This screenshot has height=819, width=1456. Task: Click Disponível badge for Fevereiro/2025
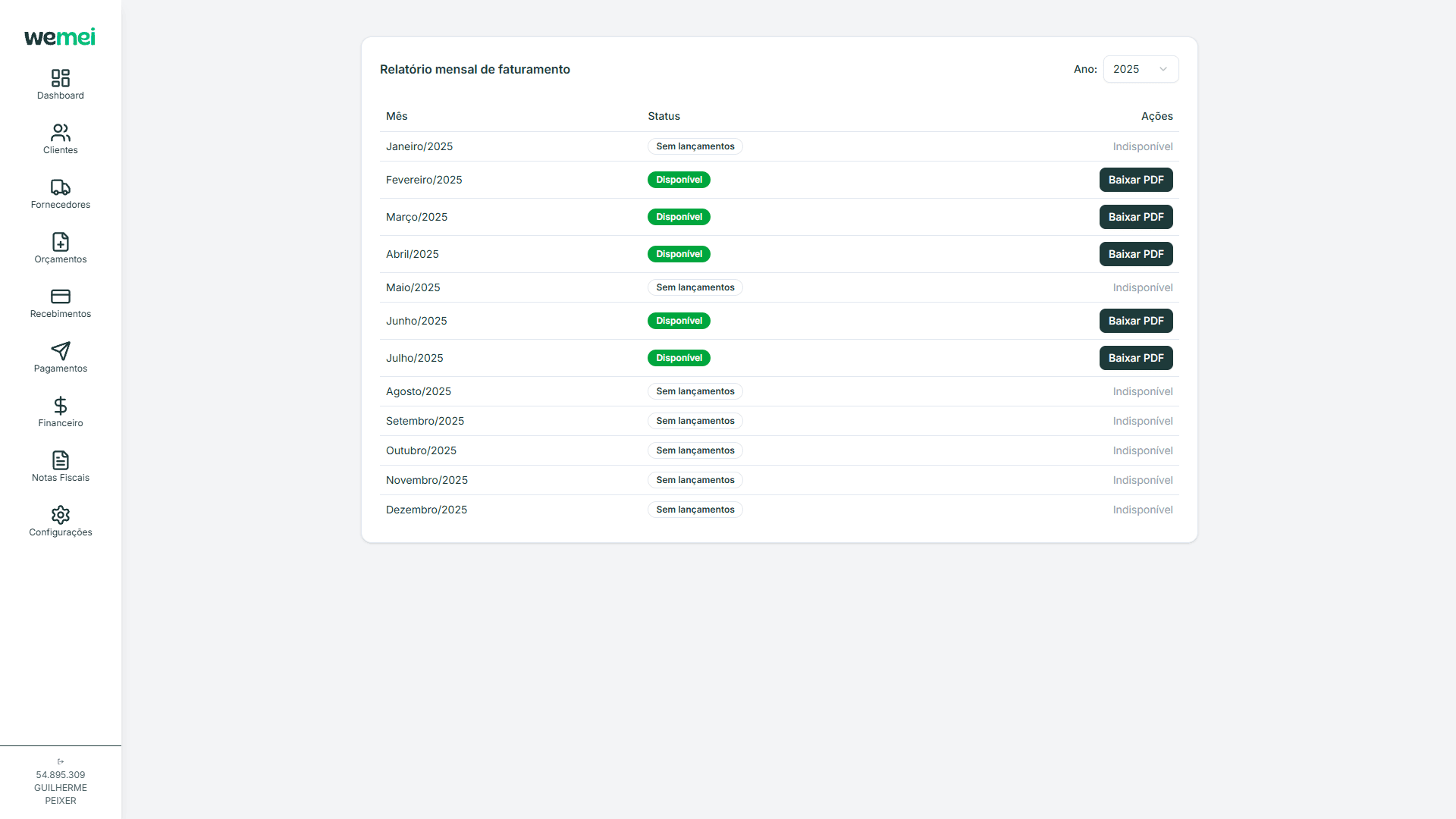pyautogui.click(x=679, y=180)
